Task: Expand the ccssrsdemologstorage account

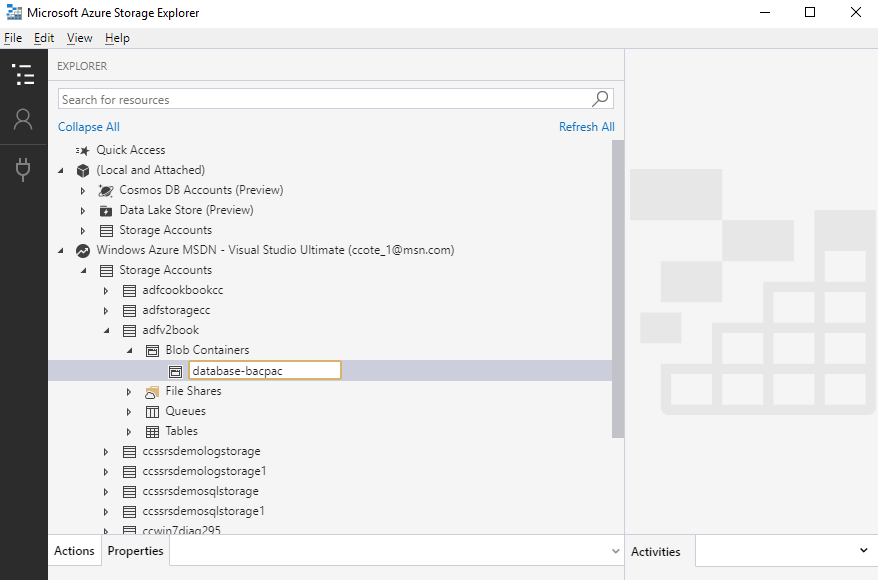Action: 106,452
